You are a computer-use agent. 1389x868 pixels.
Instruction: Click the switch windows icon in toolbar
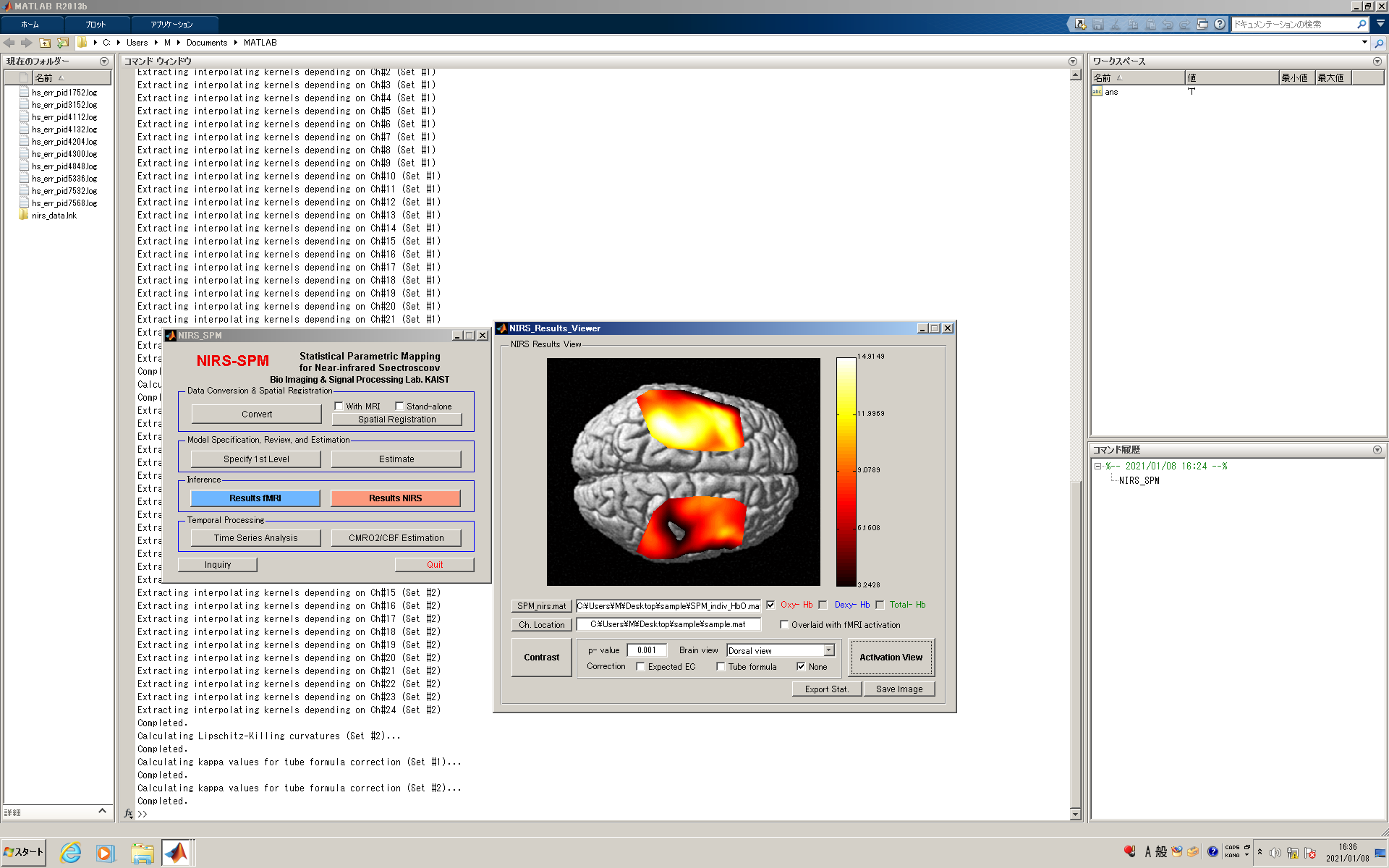pyautogui.click(x=1202, y=24)
